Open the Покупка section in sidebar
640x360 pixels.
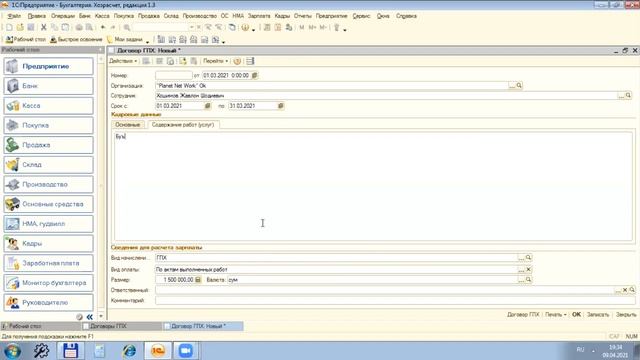click(49, 125)
